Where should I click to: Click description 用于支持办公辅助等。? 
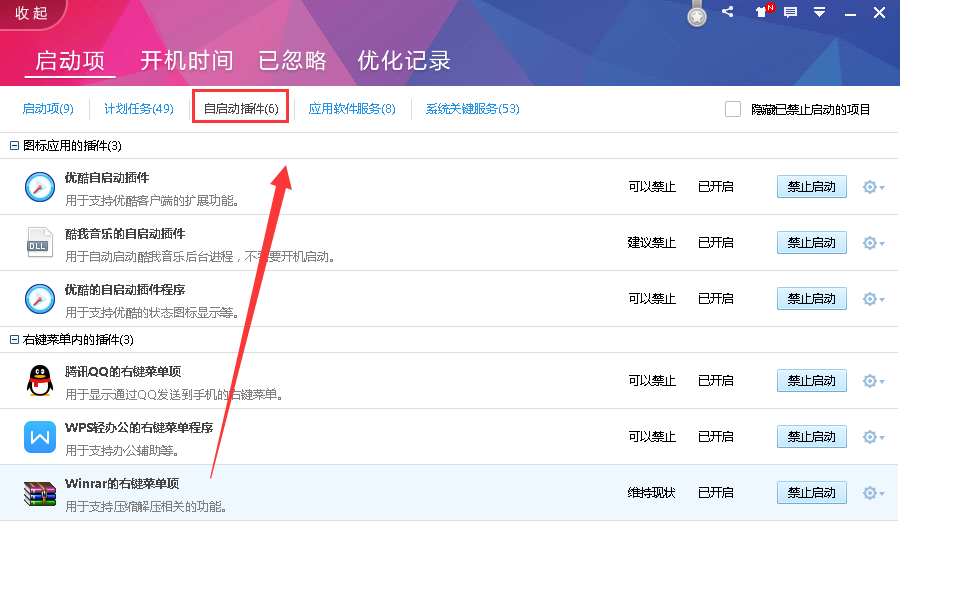point(123,451)
